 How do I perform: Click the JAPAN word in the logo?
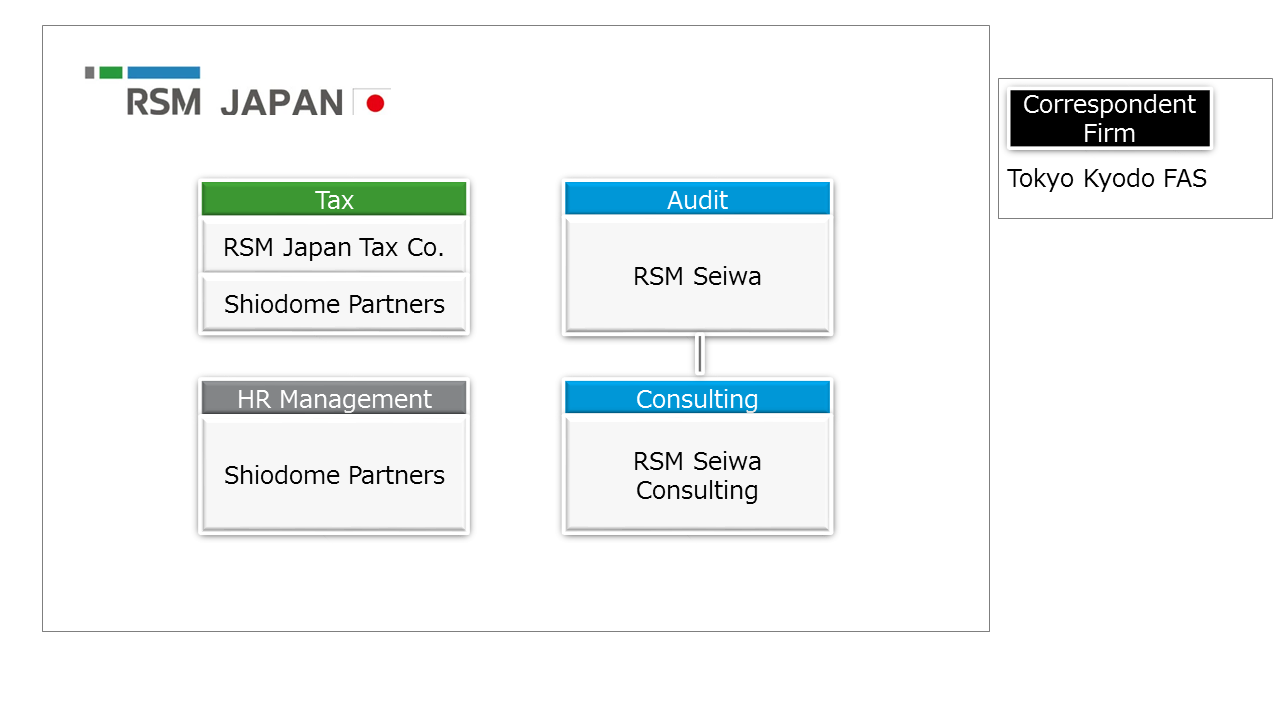(282, 102)
